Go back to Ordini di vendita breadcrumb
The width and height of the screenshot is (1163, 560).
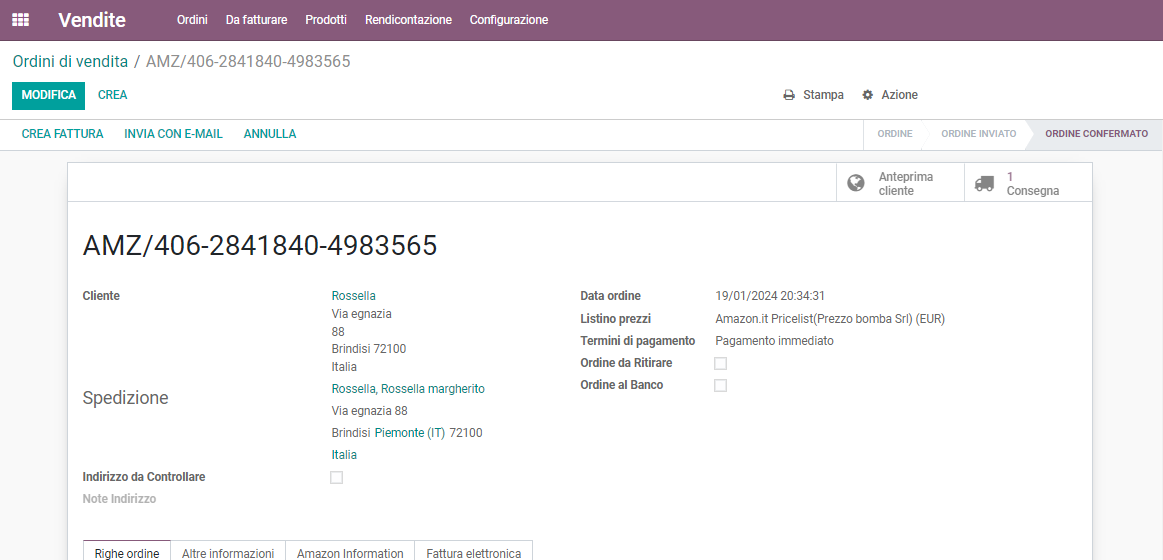click(x=70, y=62)
